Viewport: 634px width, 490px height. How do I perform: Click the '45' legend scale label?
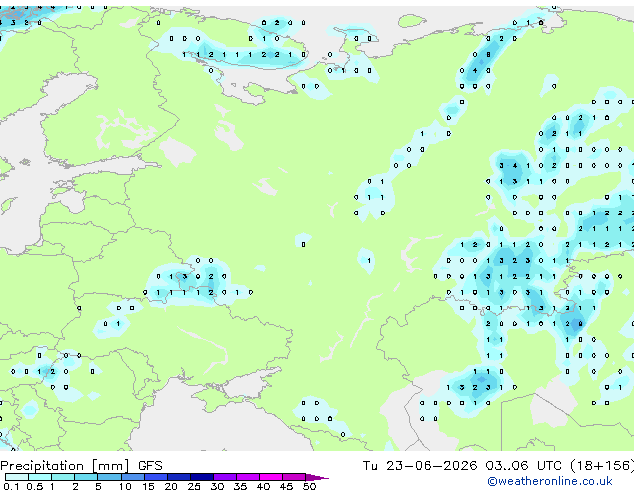286,486
